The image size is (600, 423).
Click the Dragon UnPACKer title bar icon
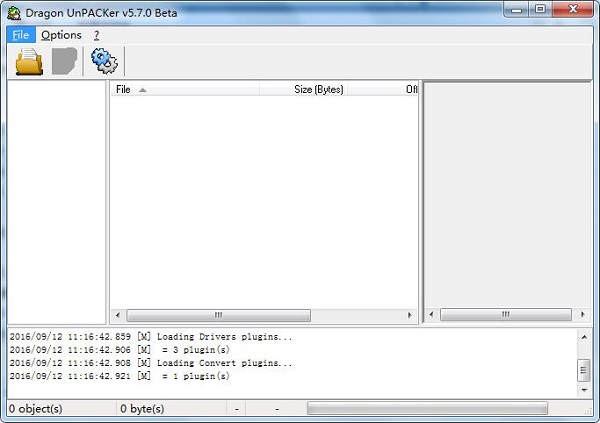point(14,13)
